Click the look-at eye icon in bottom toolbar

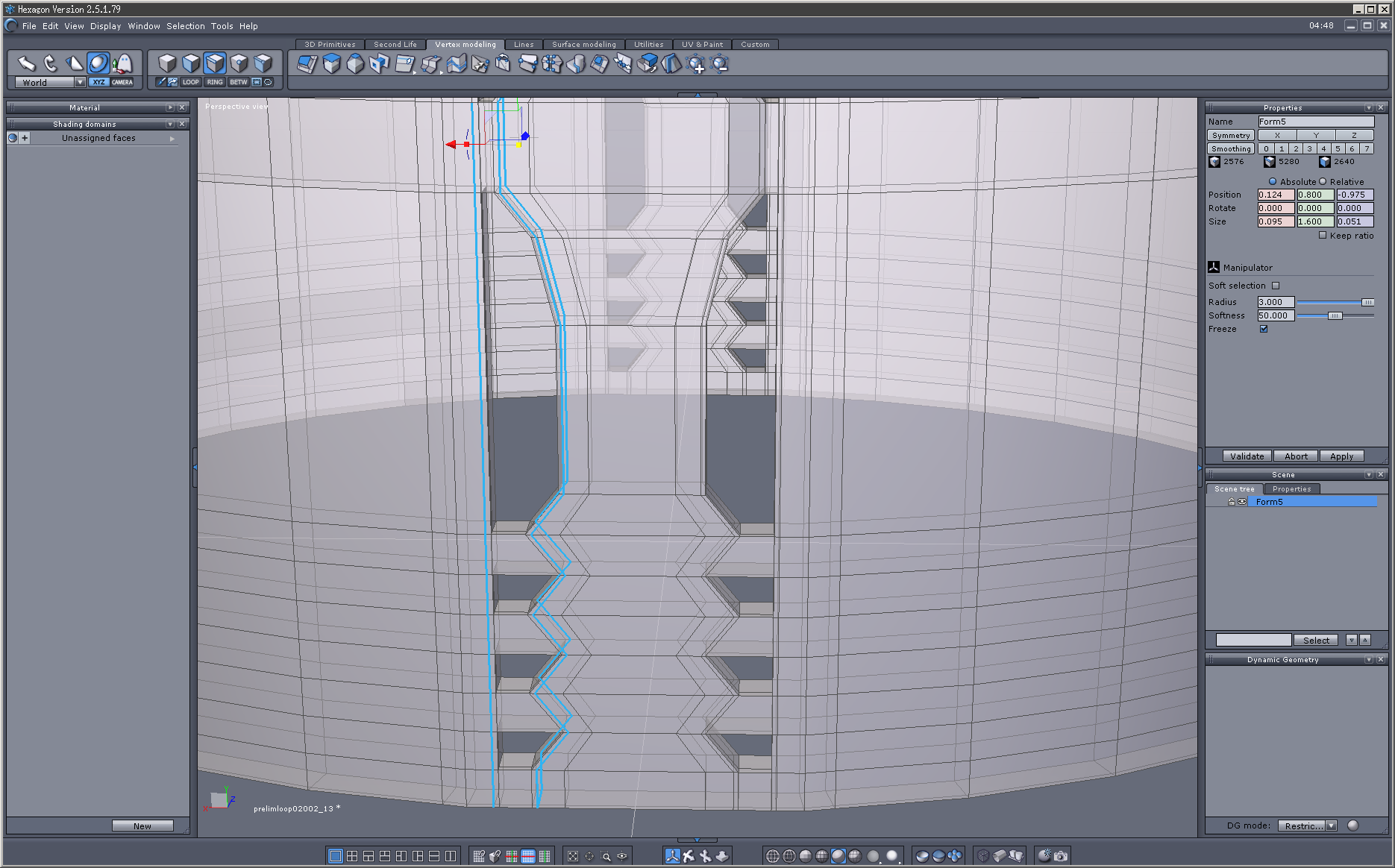[x=622, y=856]
